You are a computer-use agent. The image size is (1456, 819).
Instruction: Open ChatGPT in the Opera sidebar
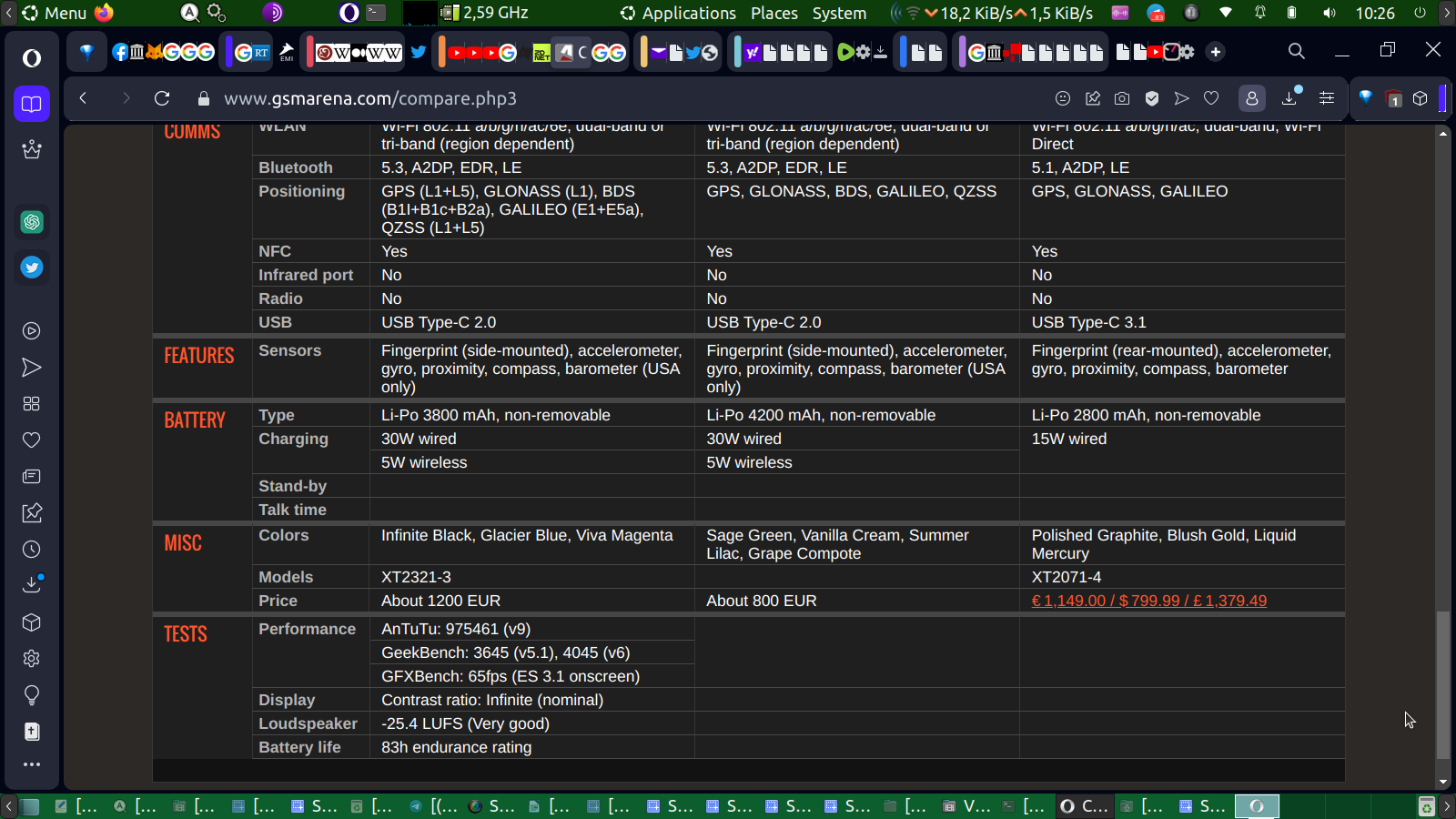pos(32,222)
